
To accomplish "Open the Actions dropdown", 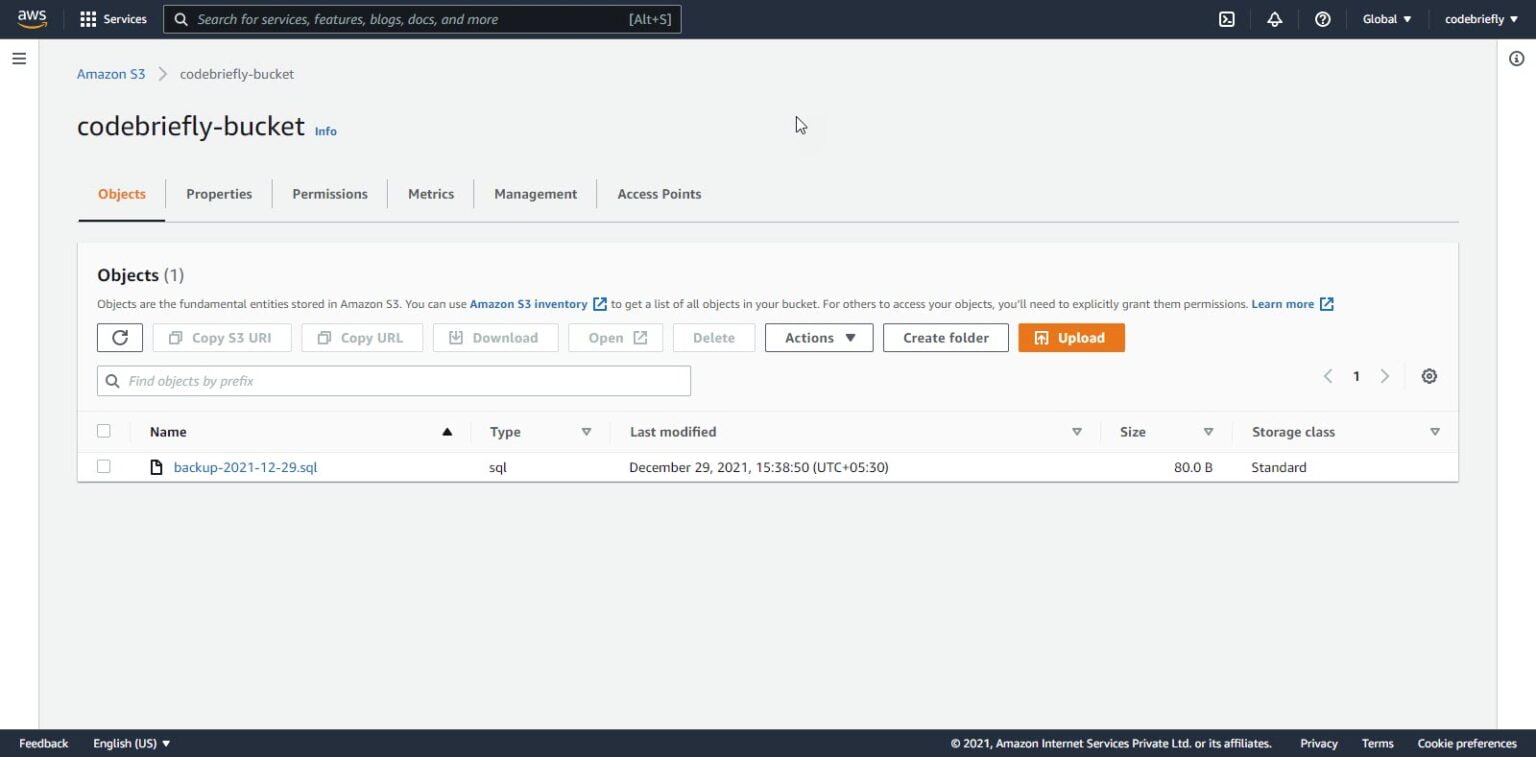I will pos(818,337).
